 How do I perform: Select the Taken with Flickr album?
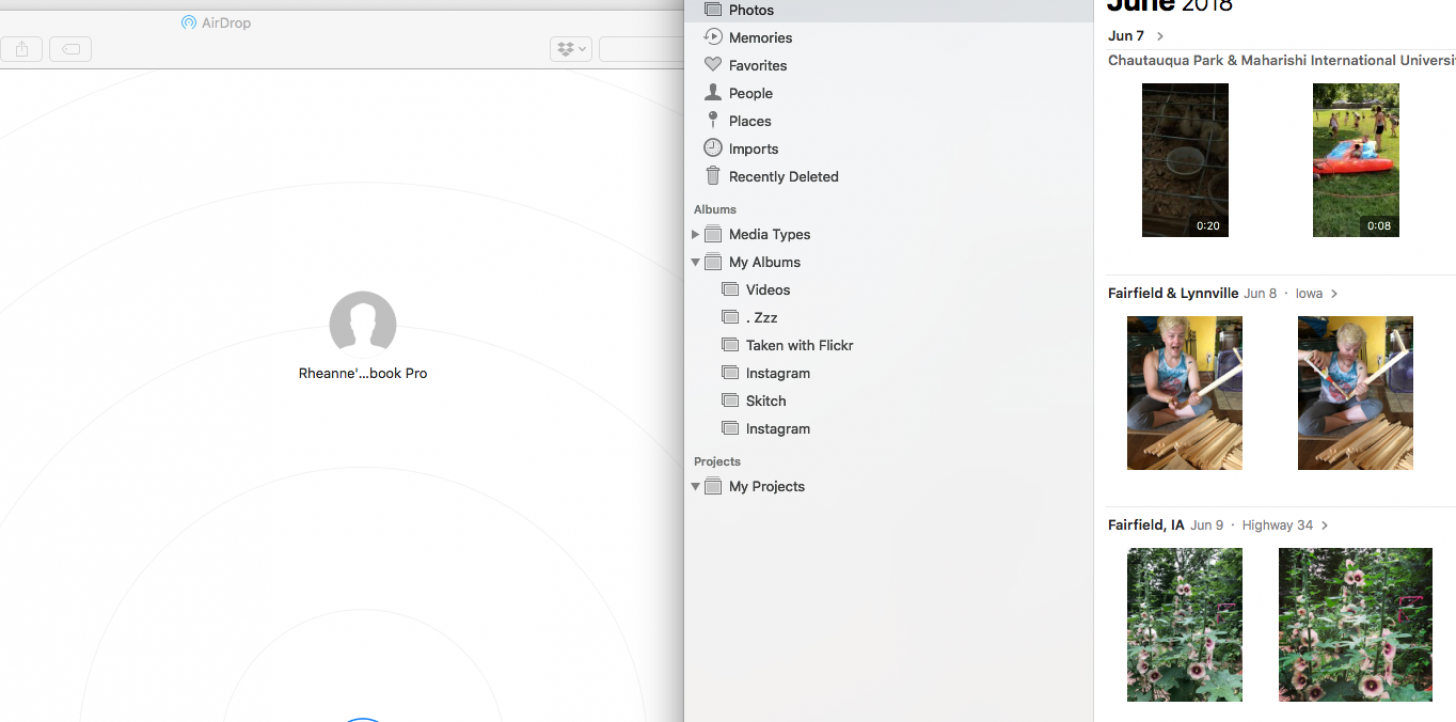tap(799, 346)
